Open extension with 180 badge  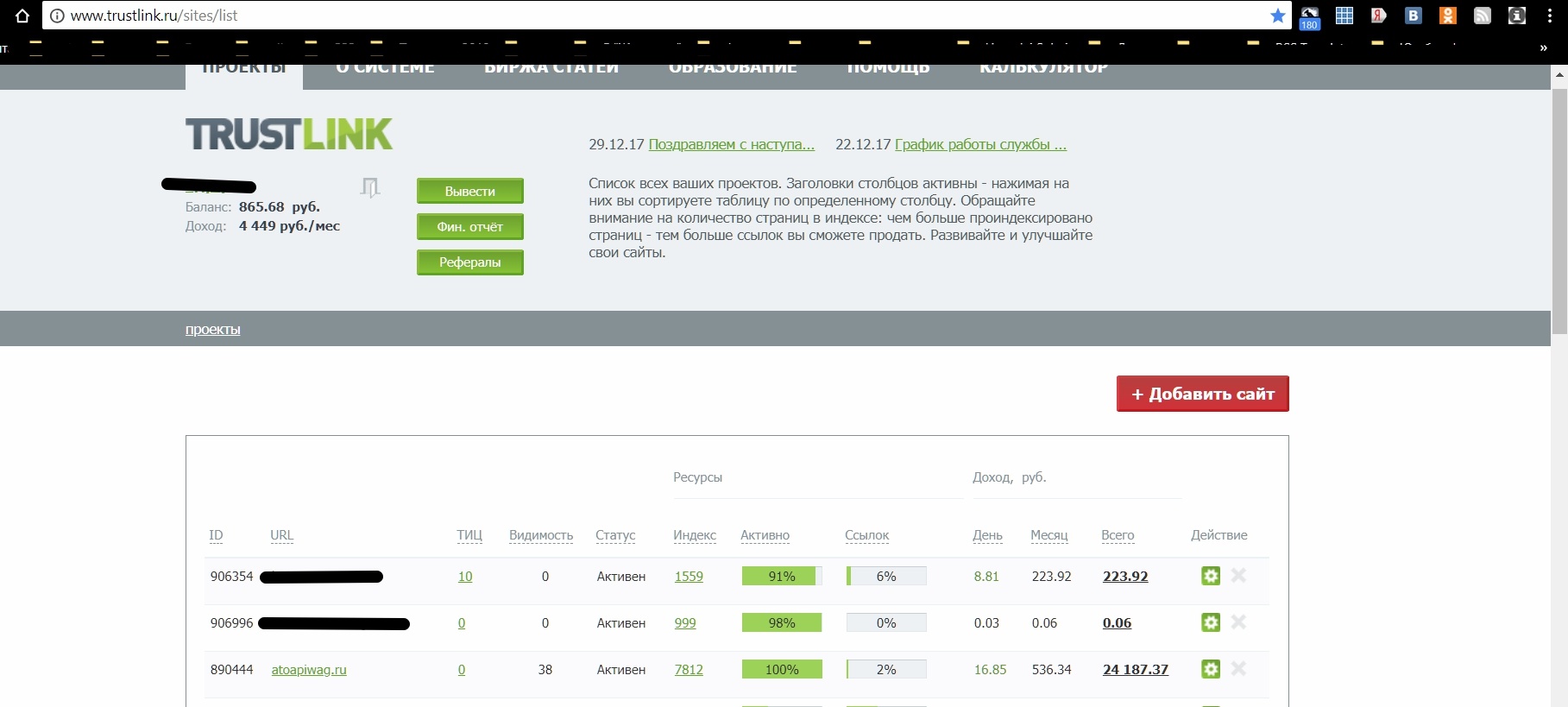tap(1310, 17)
